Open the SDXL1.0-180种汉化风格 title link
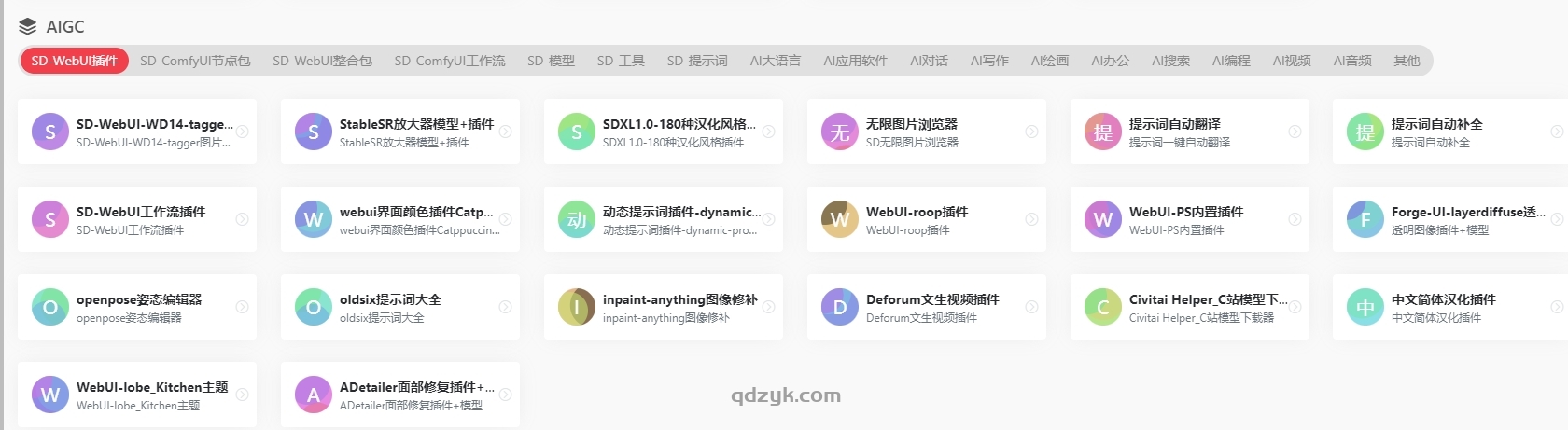 [x=679, y=124]
